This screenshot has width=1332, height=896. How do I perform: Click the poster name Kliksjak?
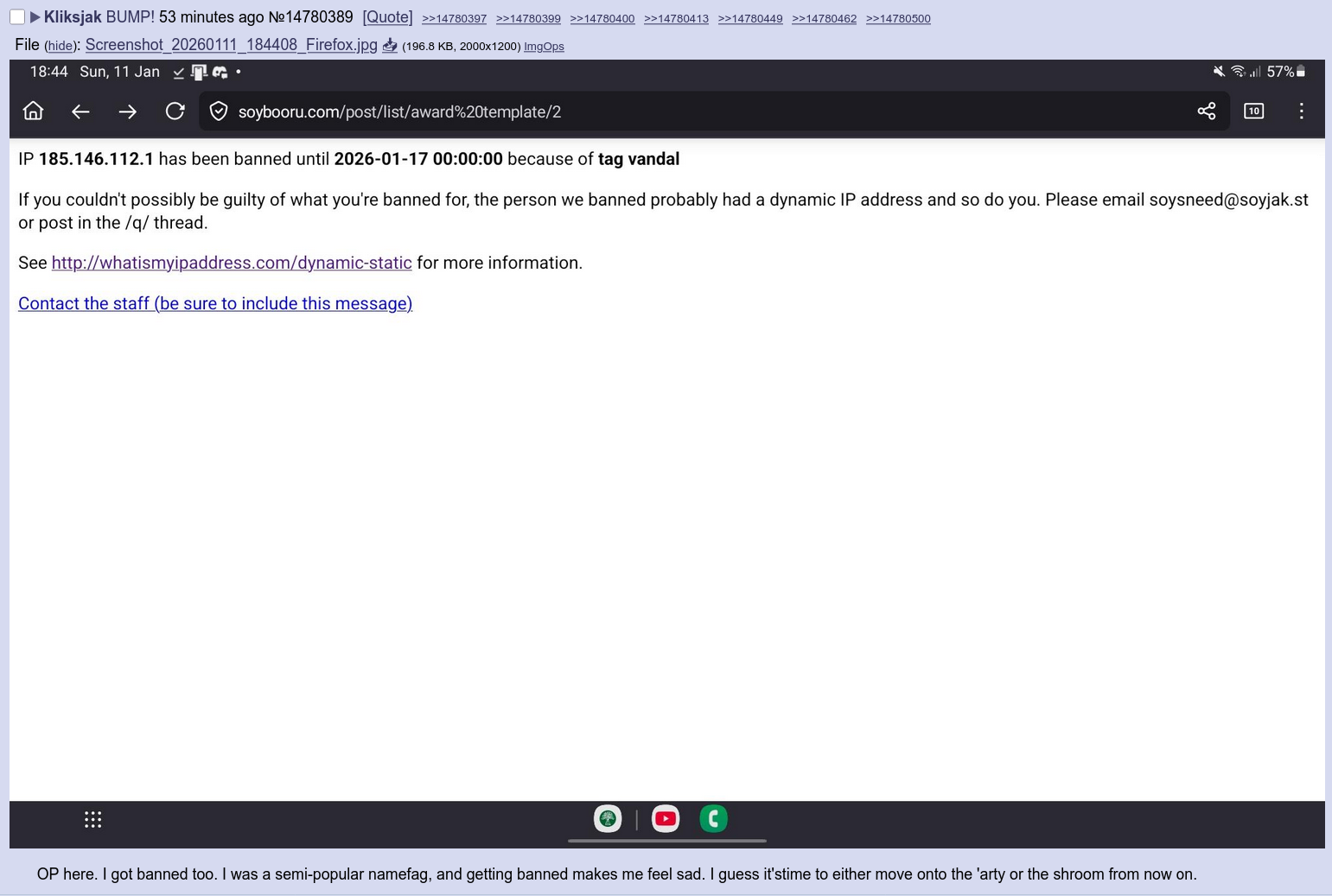[x=73, y=17]
